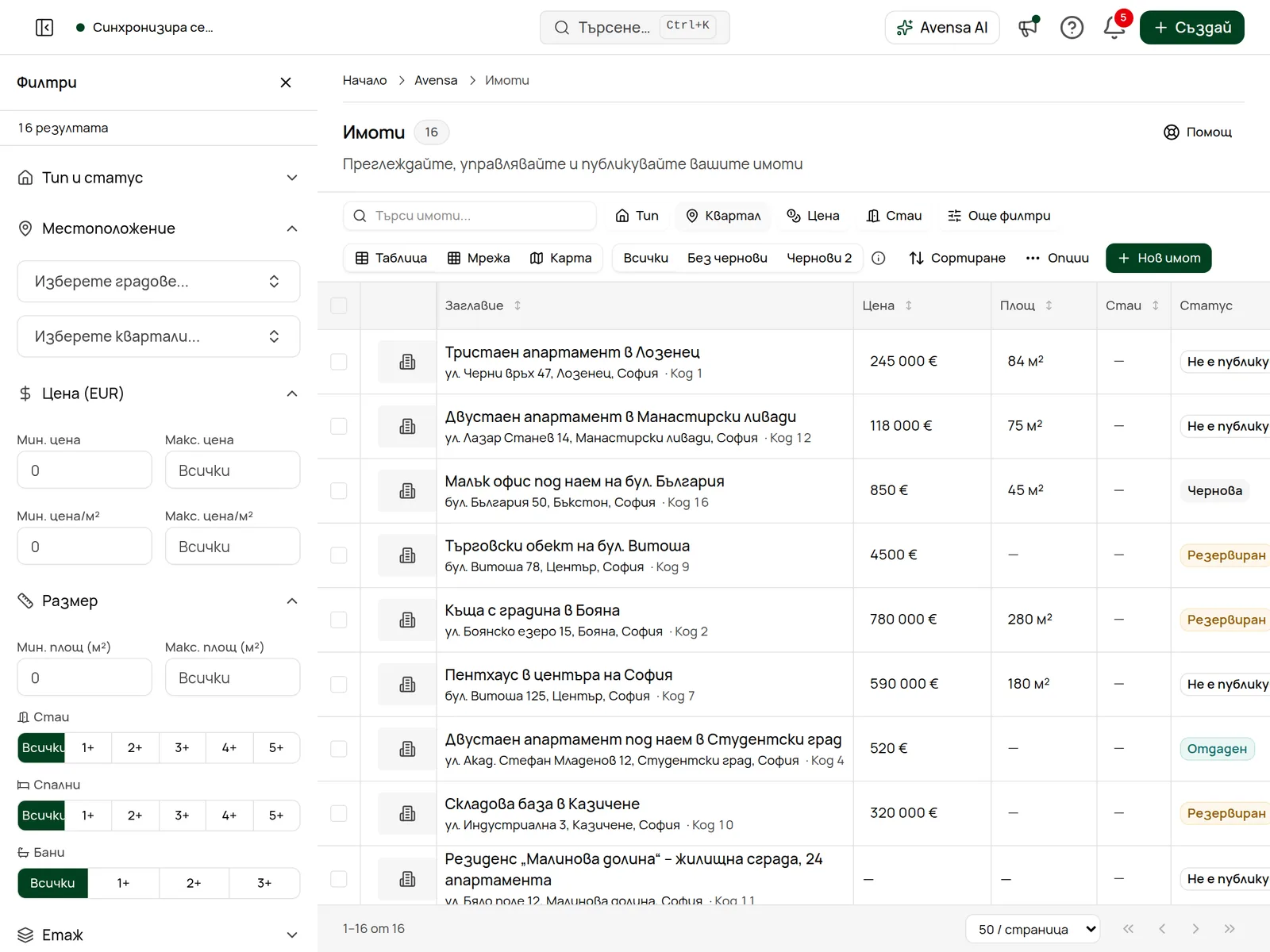Sort by Стаи column arrows
This screenshot has height=952, width=1270.
(1156, 305)
